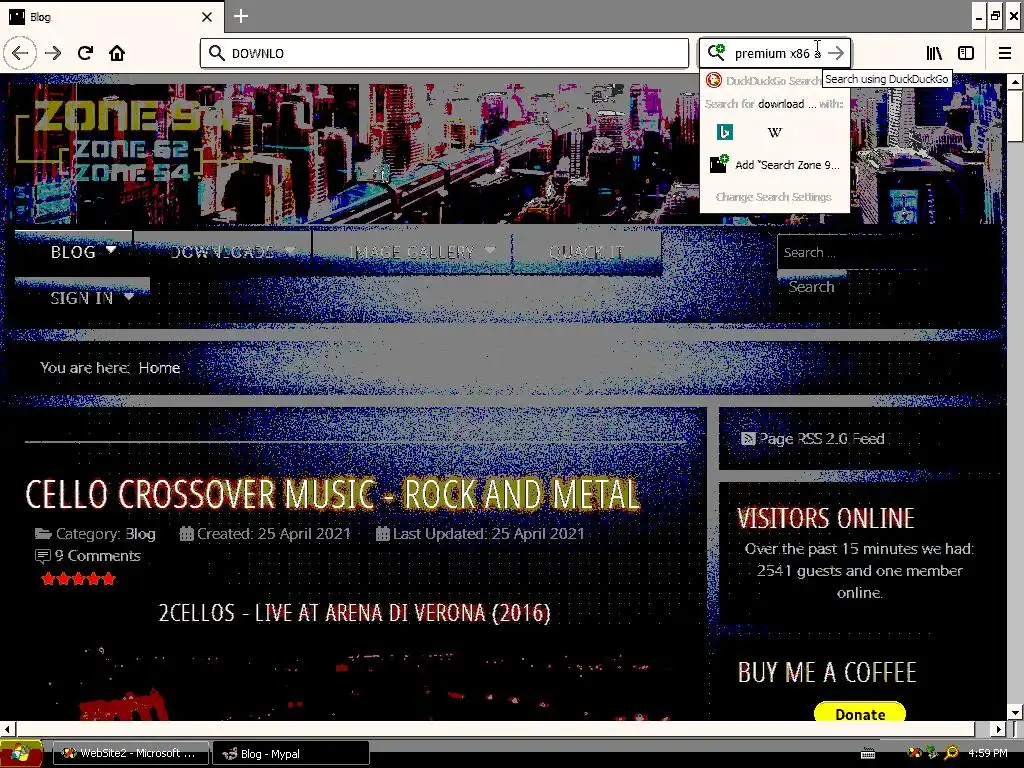Follow the Home breadcrumb link
Screen dimensions: 1024x768
159,368
